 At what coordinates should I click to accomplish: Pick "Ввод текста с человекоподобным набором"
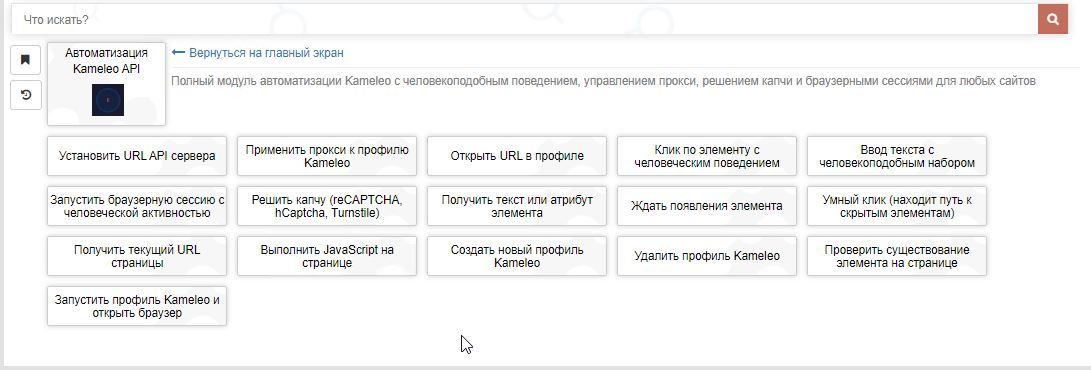pos(897,156)
